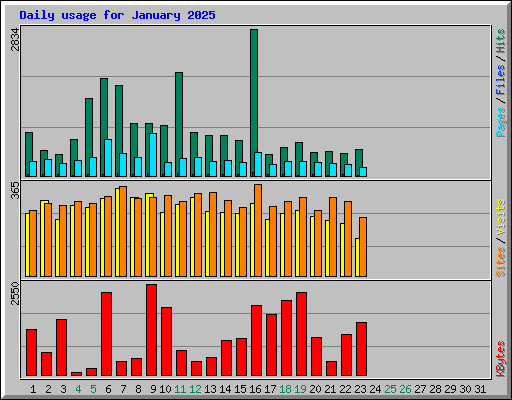Click the green 'Hits' legend label

[500, 41]
